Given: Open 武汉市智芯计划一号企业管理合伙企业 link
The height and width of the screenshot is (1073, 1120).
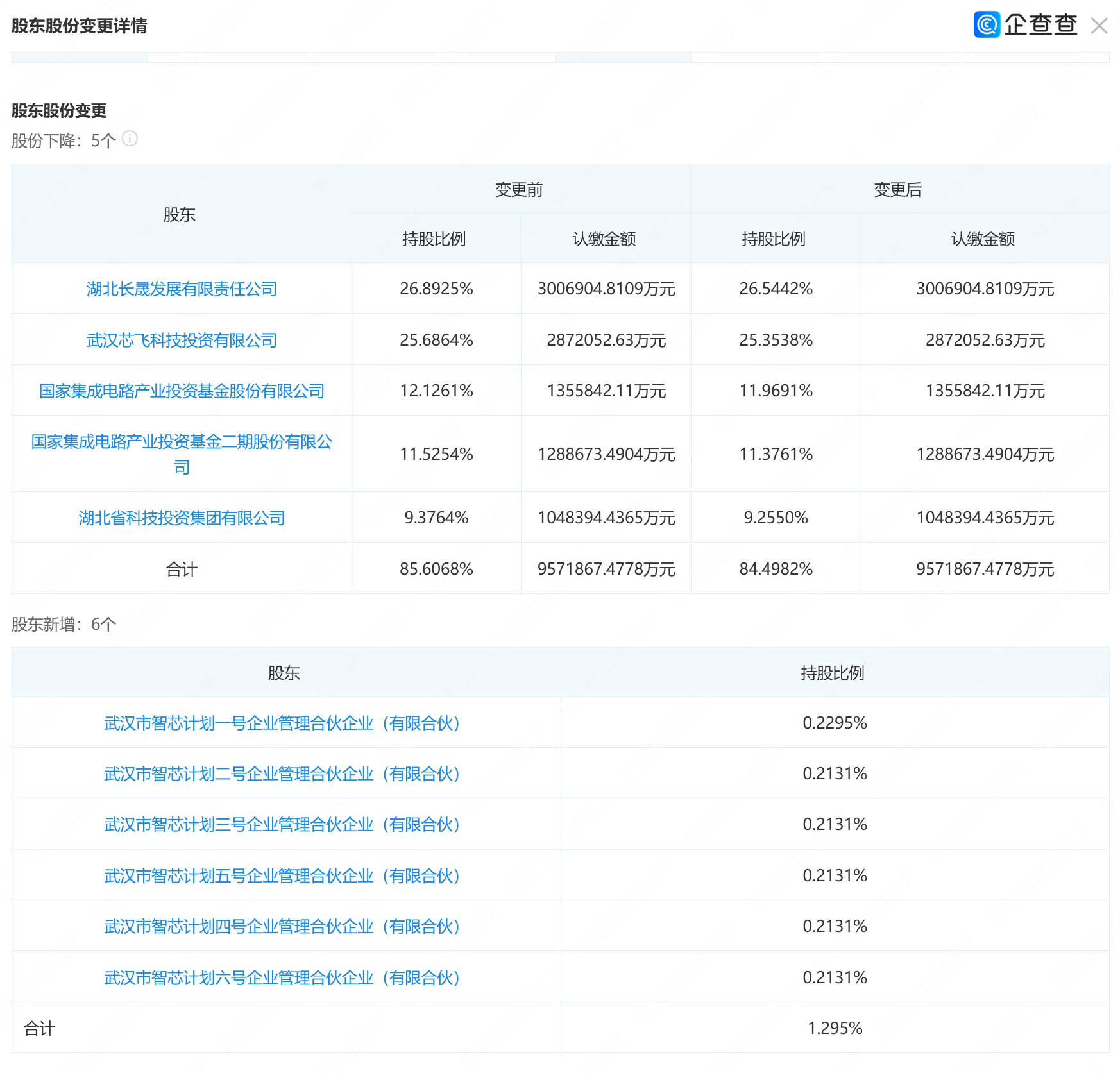Looking at the screenshot, I should point(282,723).
